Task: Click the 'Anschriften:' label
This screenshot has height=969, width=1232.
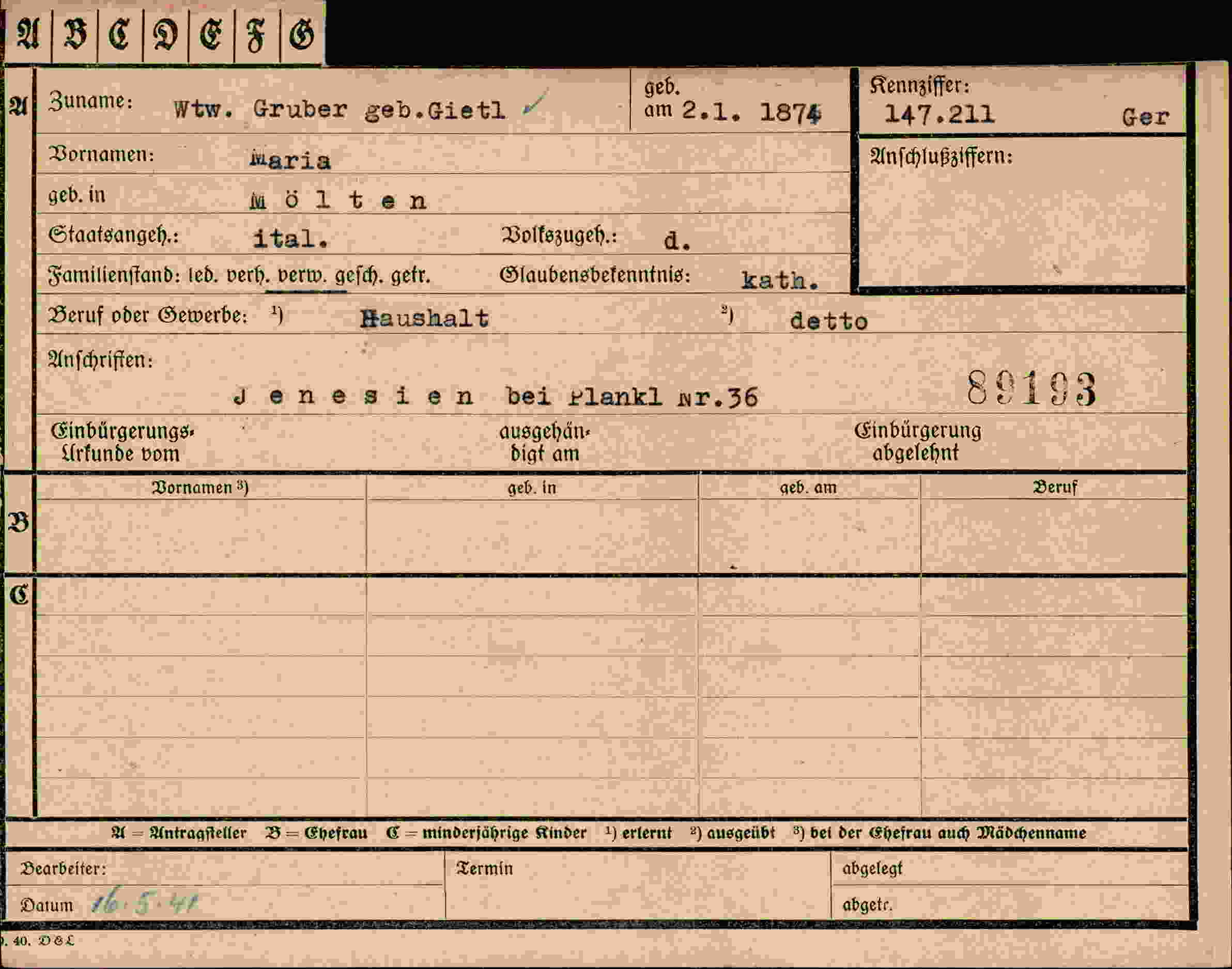Action: [x=100, y=360]
